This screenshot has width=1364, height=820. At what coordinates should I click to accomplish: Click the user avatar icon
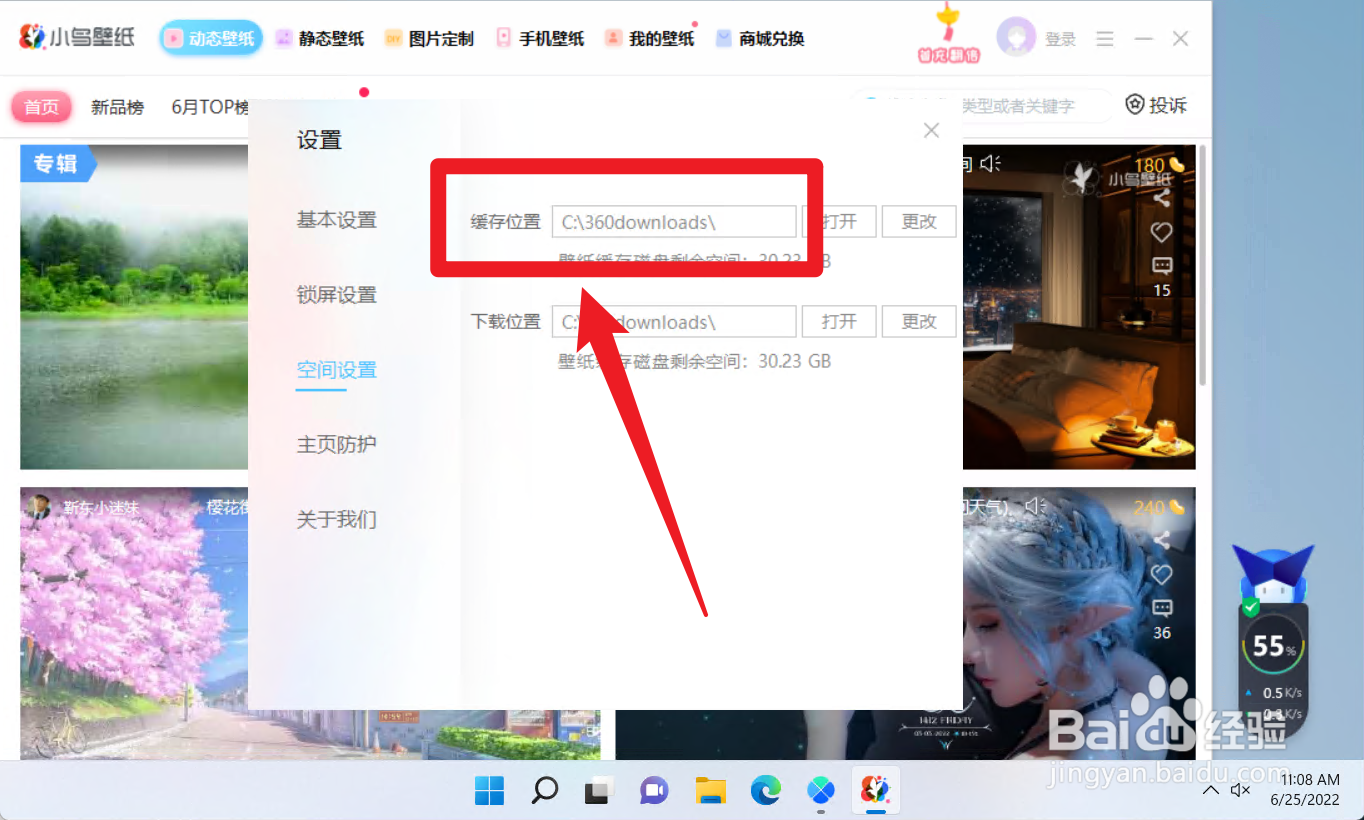pyautogui.click(x=1016, y=38)
